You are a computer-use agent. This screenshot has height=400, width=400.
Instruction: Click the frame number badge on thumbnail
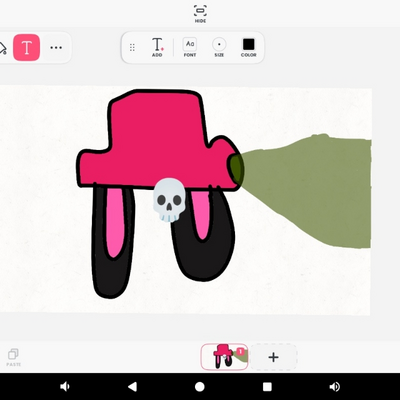pos(241,351)
